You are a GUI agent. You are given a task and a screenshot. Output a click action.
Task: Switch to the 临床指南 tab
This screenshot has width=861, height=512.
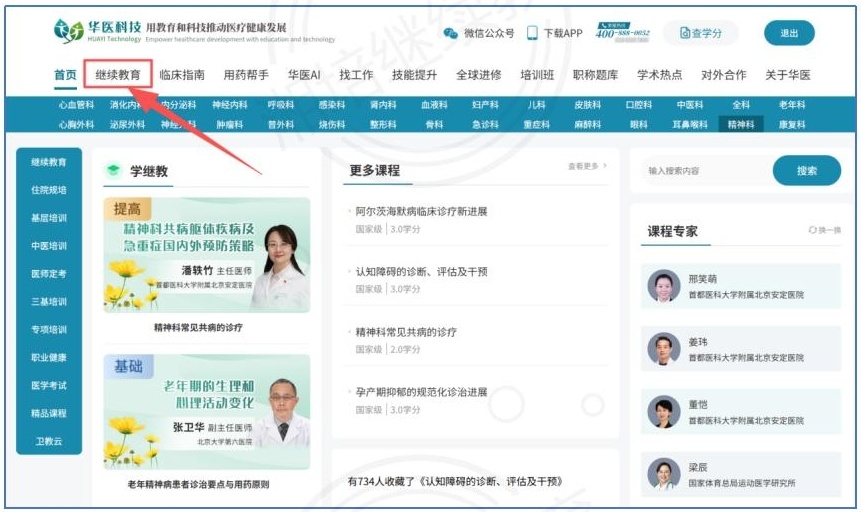(182, 75)
